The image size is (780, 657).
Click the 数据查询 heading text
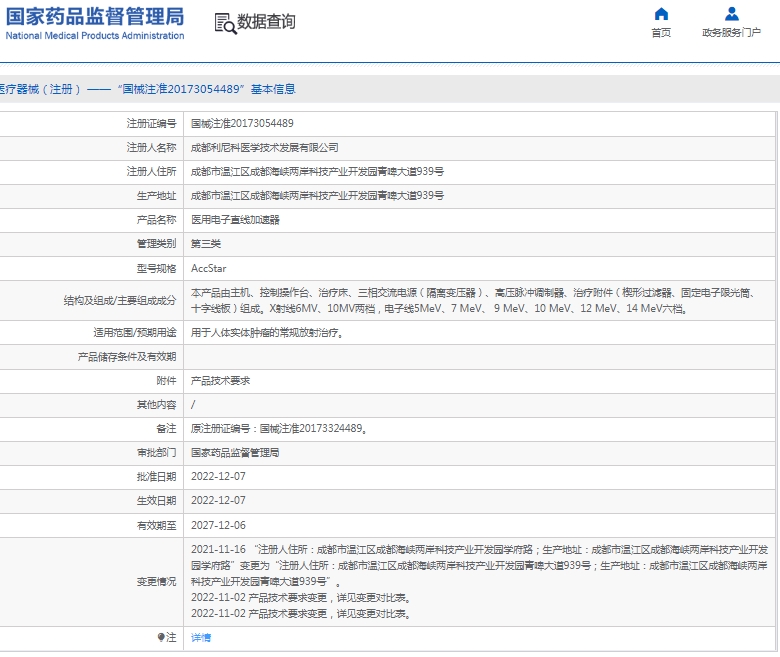[266, 22]
